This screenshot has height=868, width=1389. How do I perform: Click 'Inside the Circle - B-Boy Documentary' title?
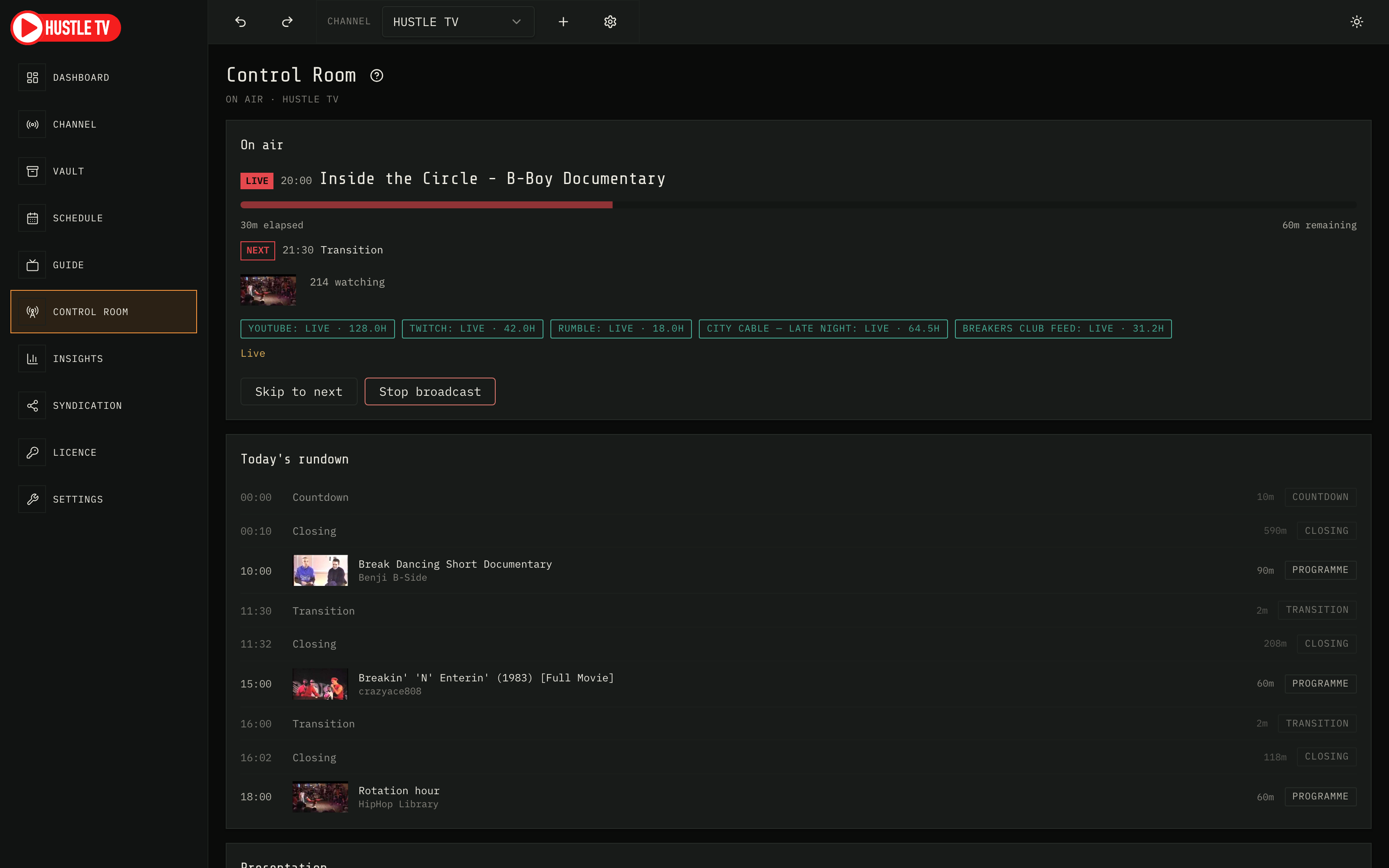pos(493,179)
